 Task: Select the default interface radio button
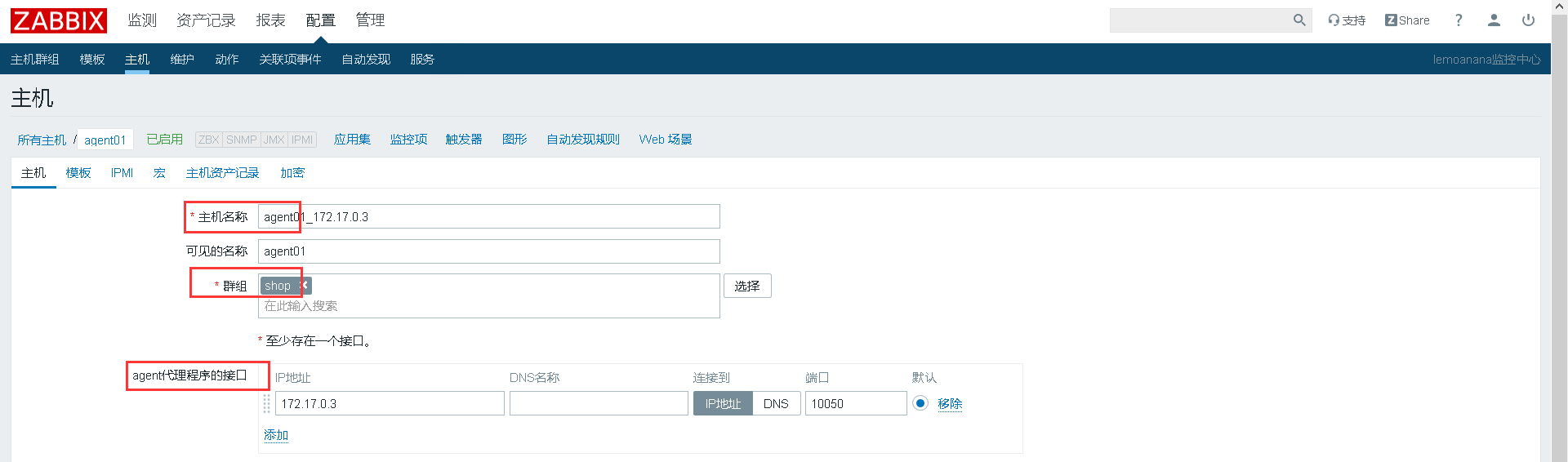(x=920, y=403)
